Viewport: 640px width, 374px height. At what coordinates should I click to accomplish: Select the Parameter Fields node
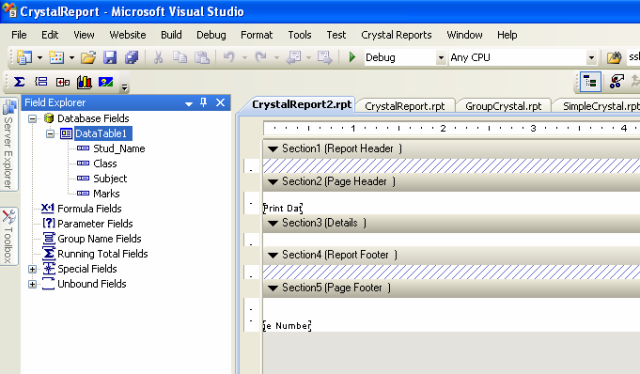[95, 224]
